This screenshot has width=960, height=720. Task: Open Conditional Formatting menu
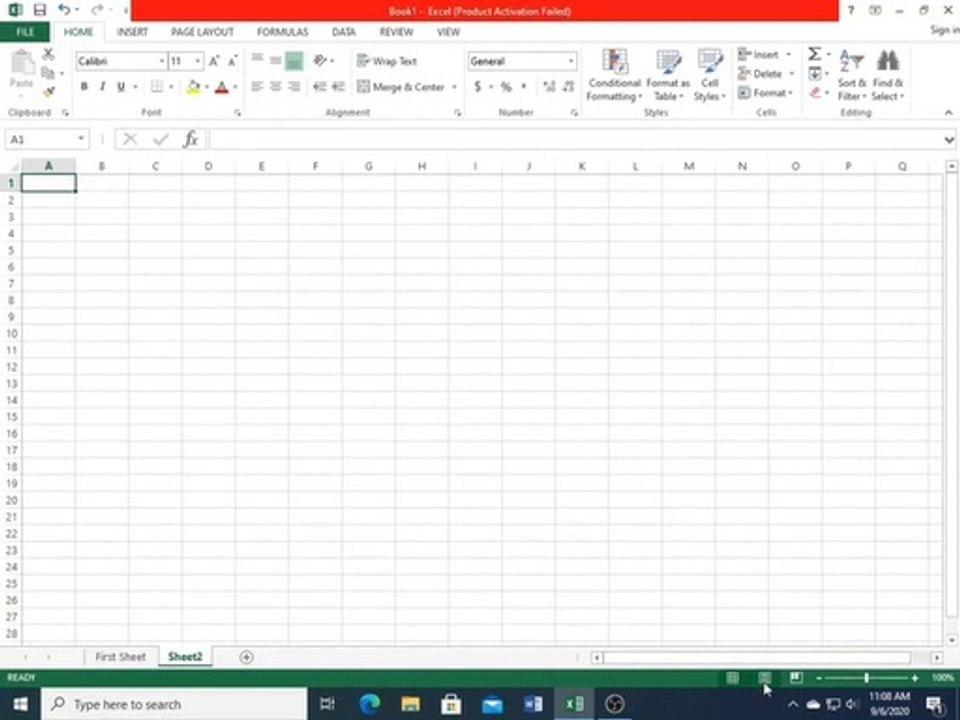pyautogui.click(x=614, y=75)
